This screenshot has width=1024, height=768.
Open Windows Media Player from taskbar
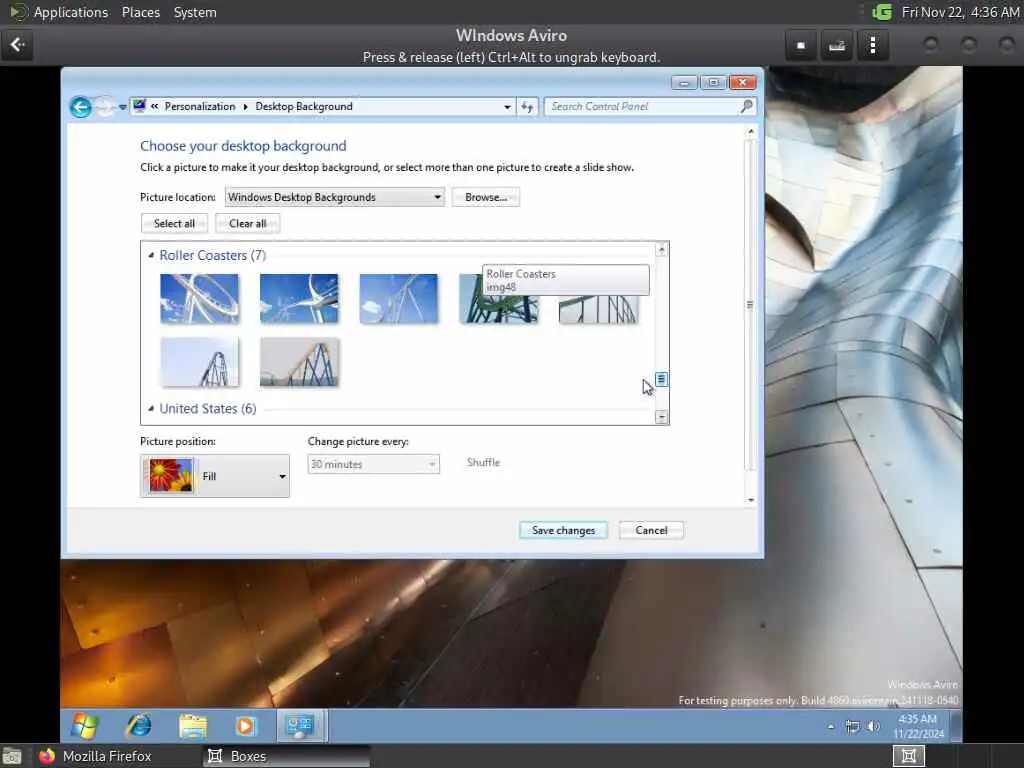click(x=246, y=726)
